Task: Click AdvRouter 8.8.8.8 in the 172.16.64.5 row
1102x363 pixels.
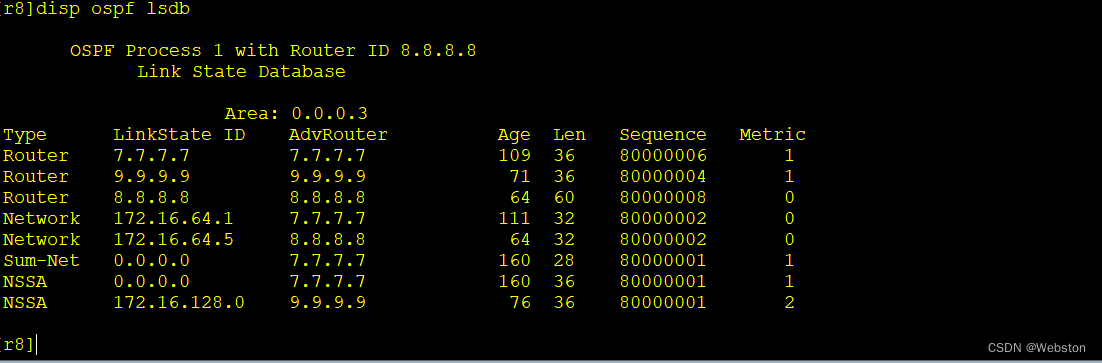Action: [327, 240]
